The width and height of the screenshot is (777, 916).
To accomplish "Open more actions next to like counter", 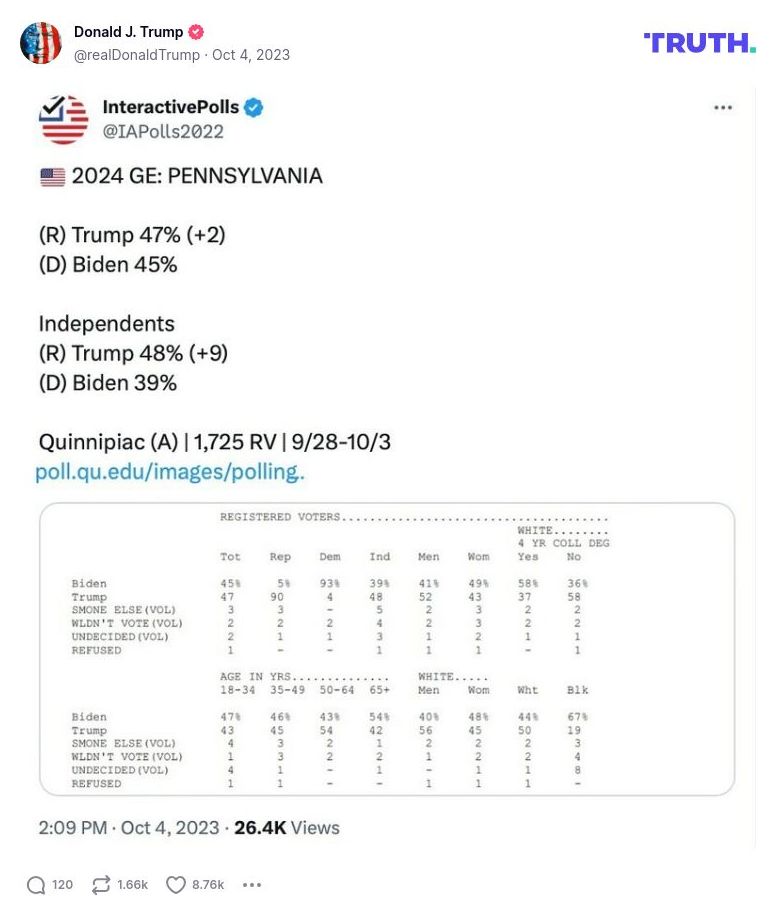I will tap(252, 886).
